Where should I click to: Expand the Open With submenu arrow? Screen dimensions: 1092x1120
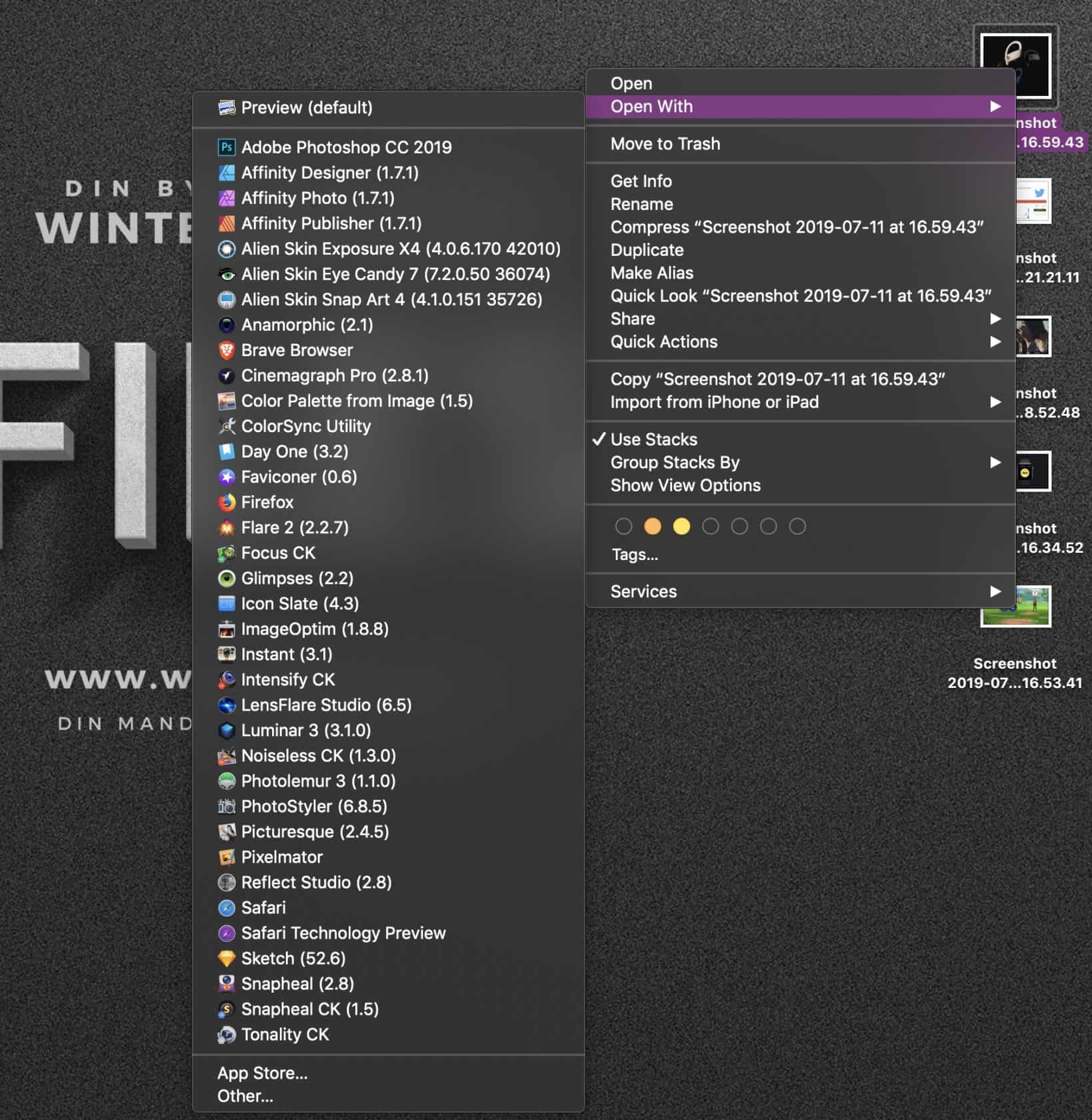[995, 107]
